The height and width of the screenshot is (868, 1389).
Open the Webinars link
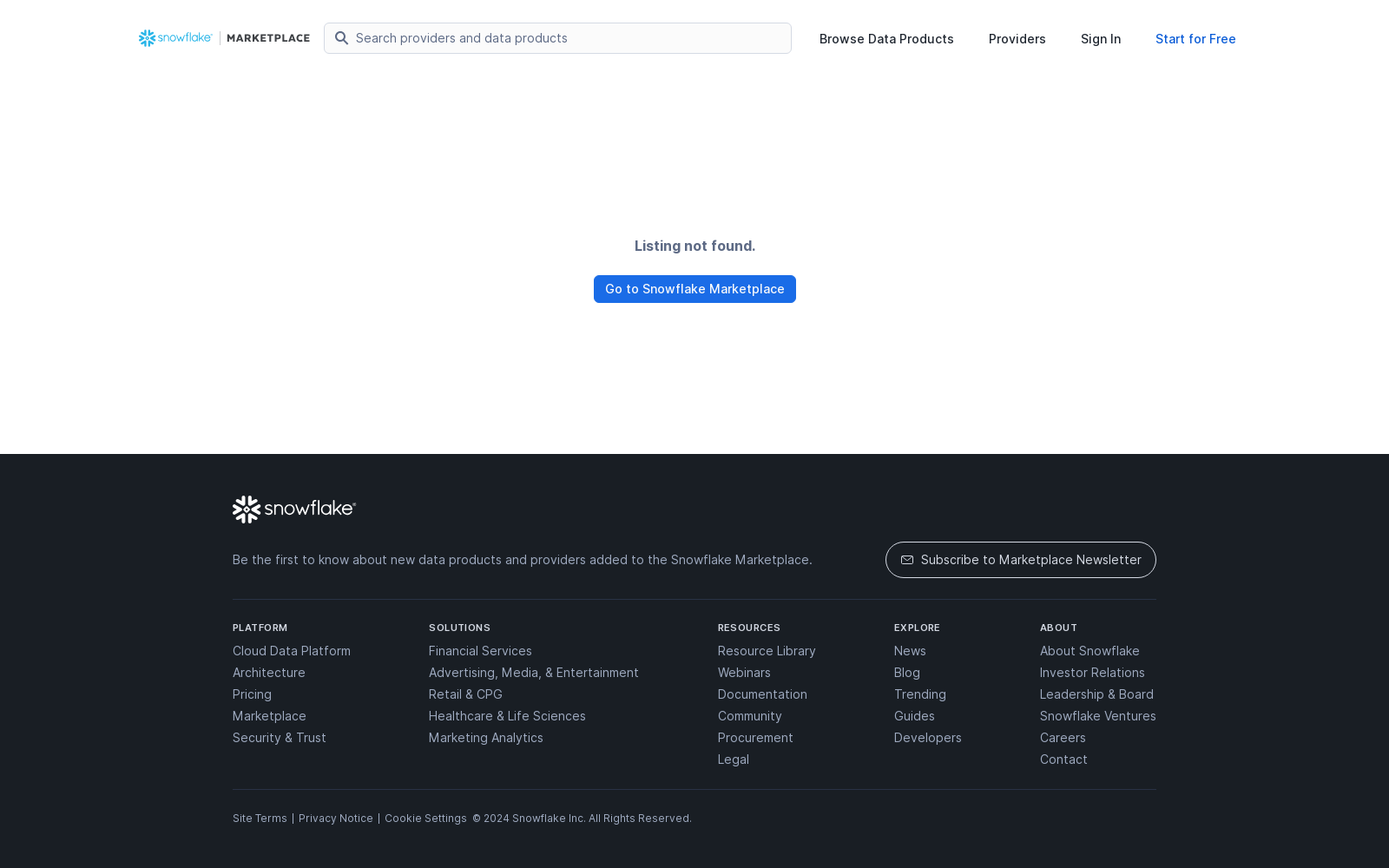coord(744,673)
